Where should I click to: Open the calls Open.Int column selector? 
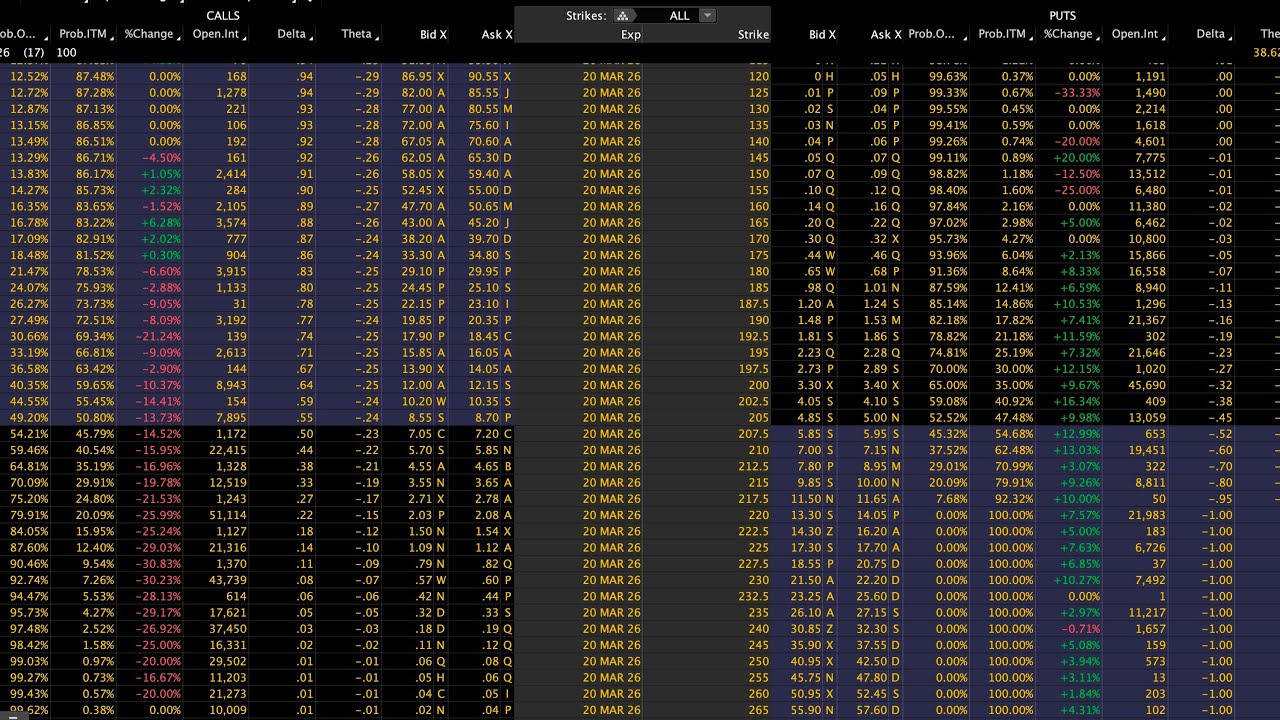point(246,37)
